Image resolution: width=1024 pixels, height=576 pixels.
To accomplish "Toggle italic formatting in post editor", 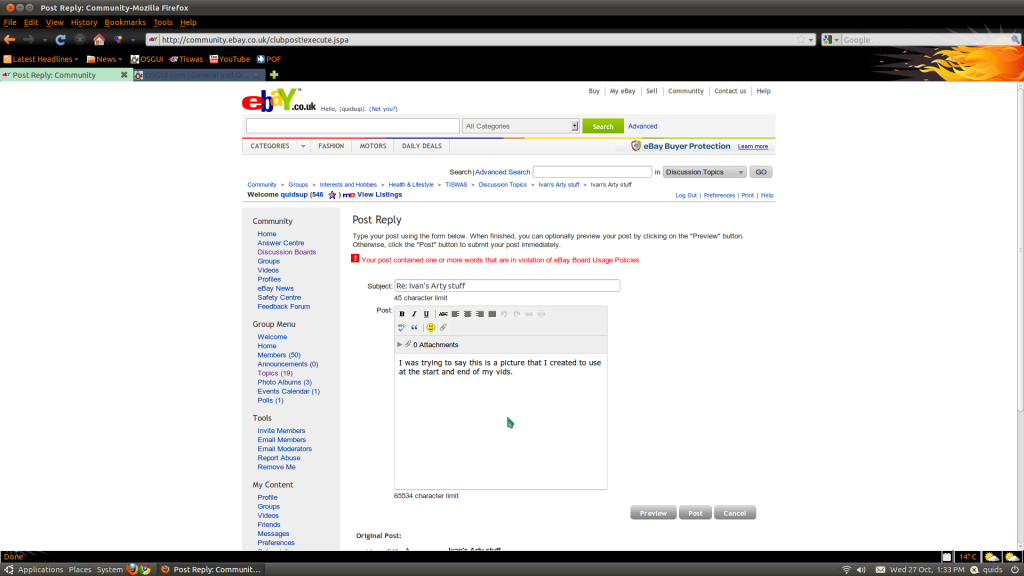I will (x=414, y=314).
